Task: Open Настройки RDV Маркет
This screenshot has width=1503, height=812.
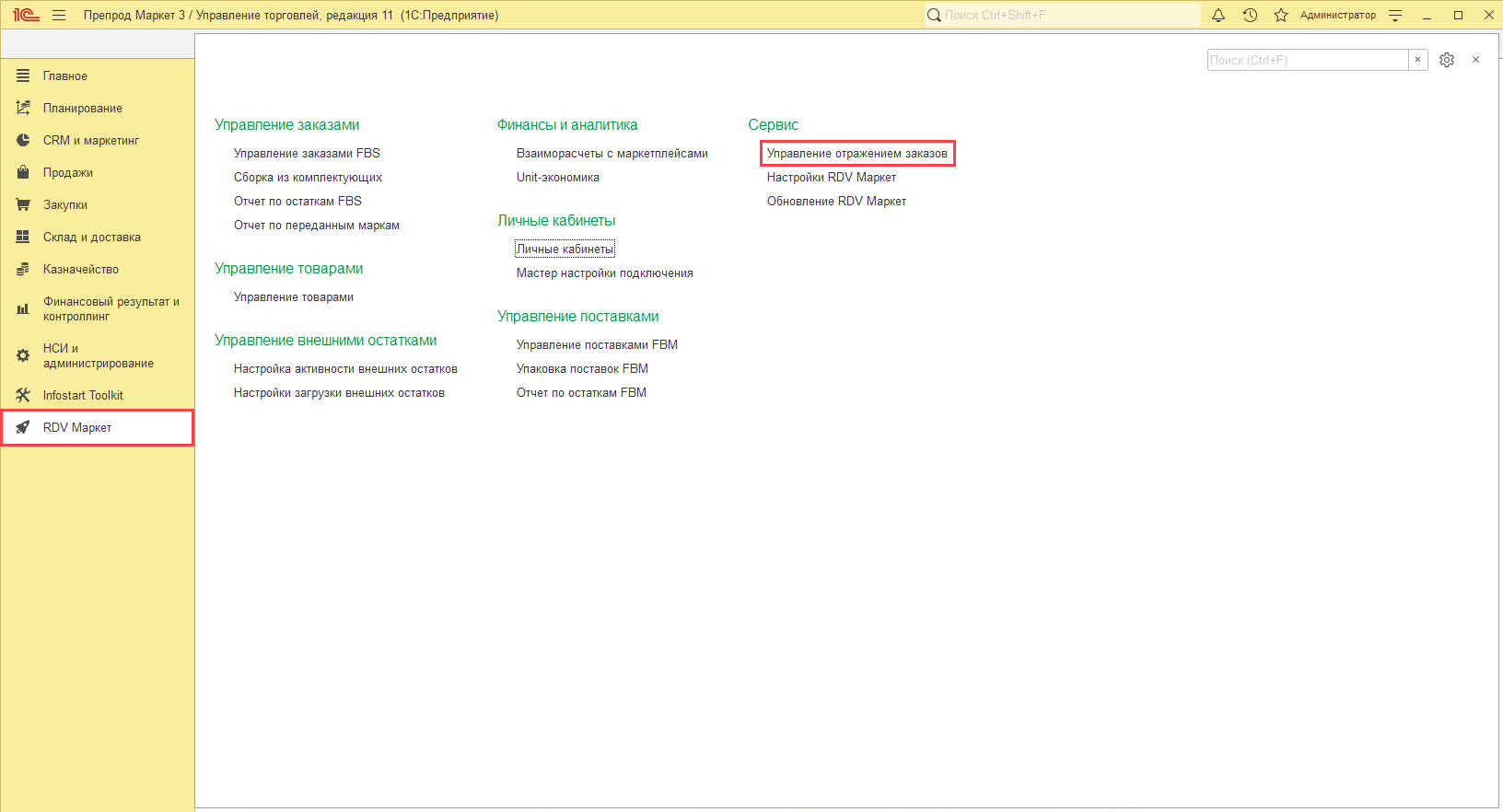Action: [x=832, y=177]
